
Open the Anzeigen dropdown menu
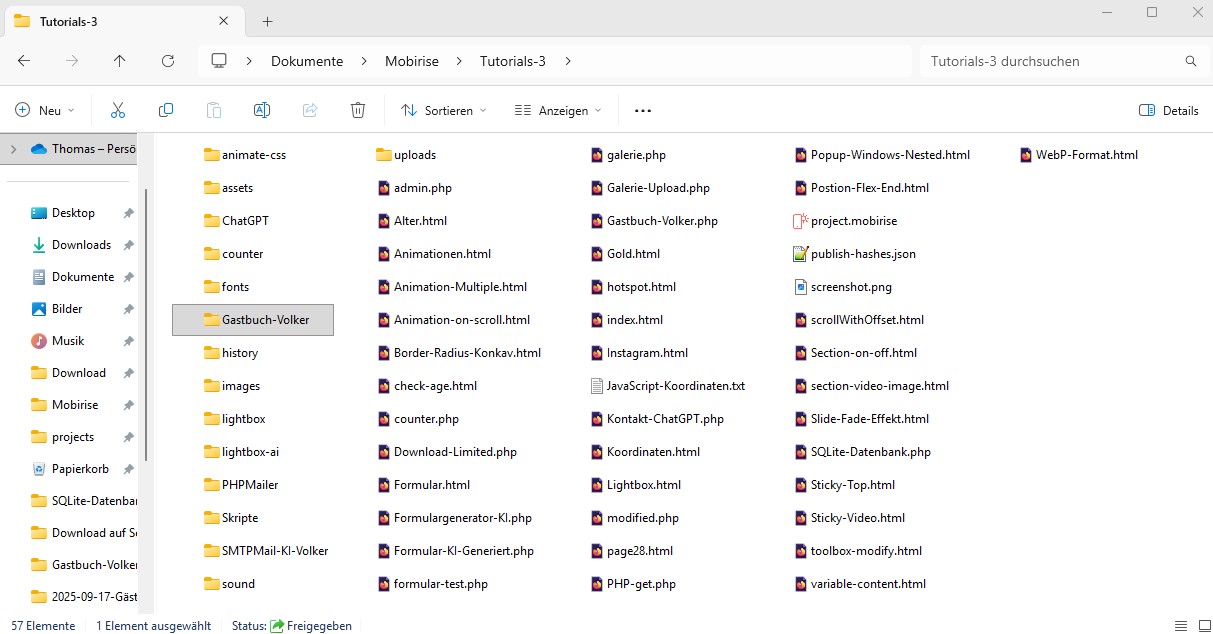[557, 110]
